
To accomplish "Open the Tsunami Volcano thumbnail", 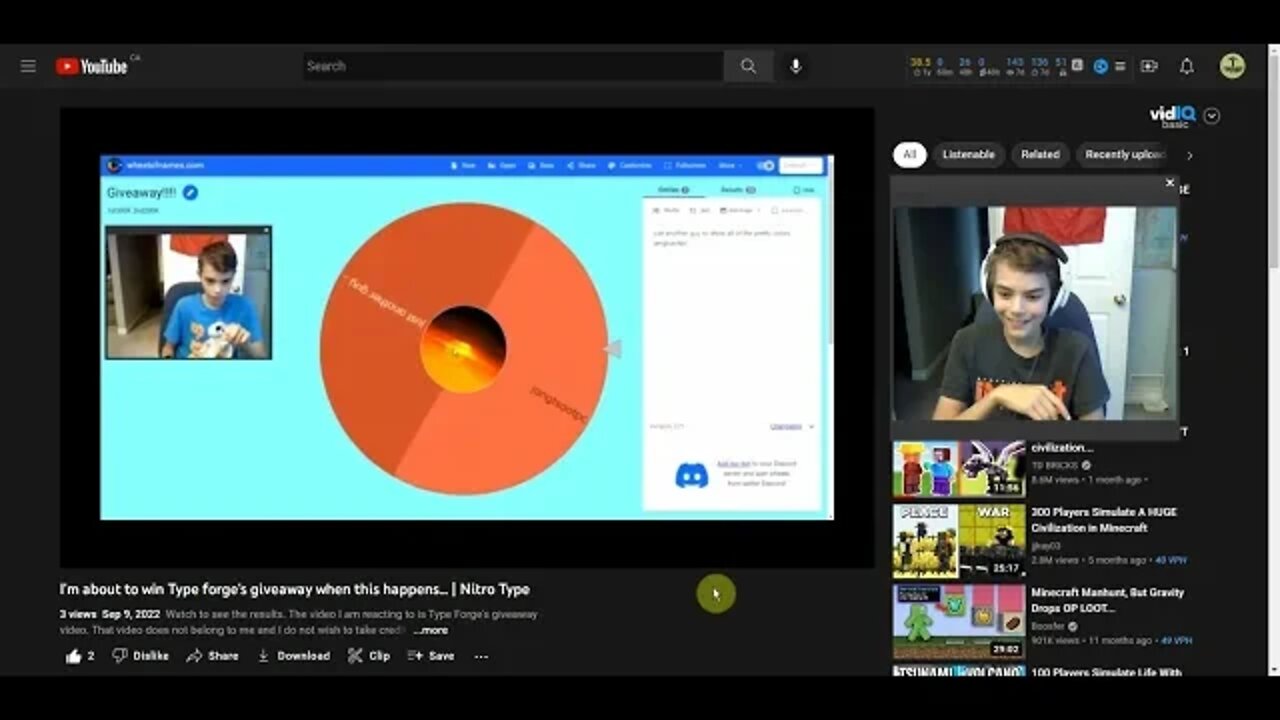I will pyautogui.click(x=959, y=671).
